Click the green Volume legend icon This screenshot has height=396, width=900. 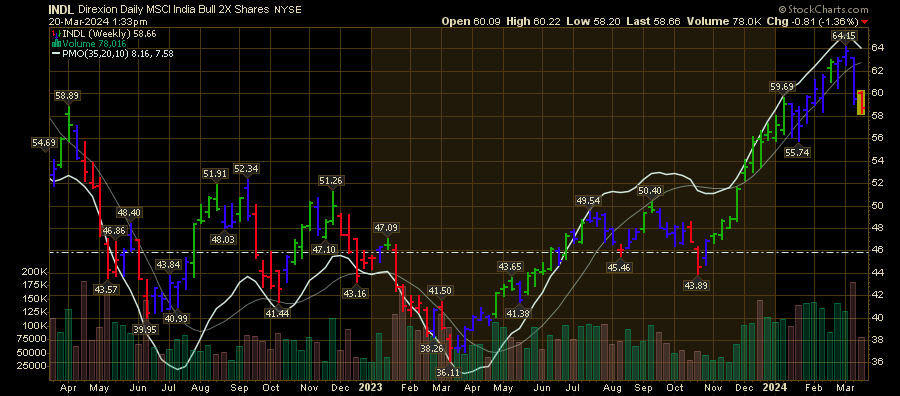pos(55,44)
